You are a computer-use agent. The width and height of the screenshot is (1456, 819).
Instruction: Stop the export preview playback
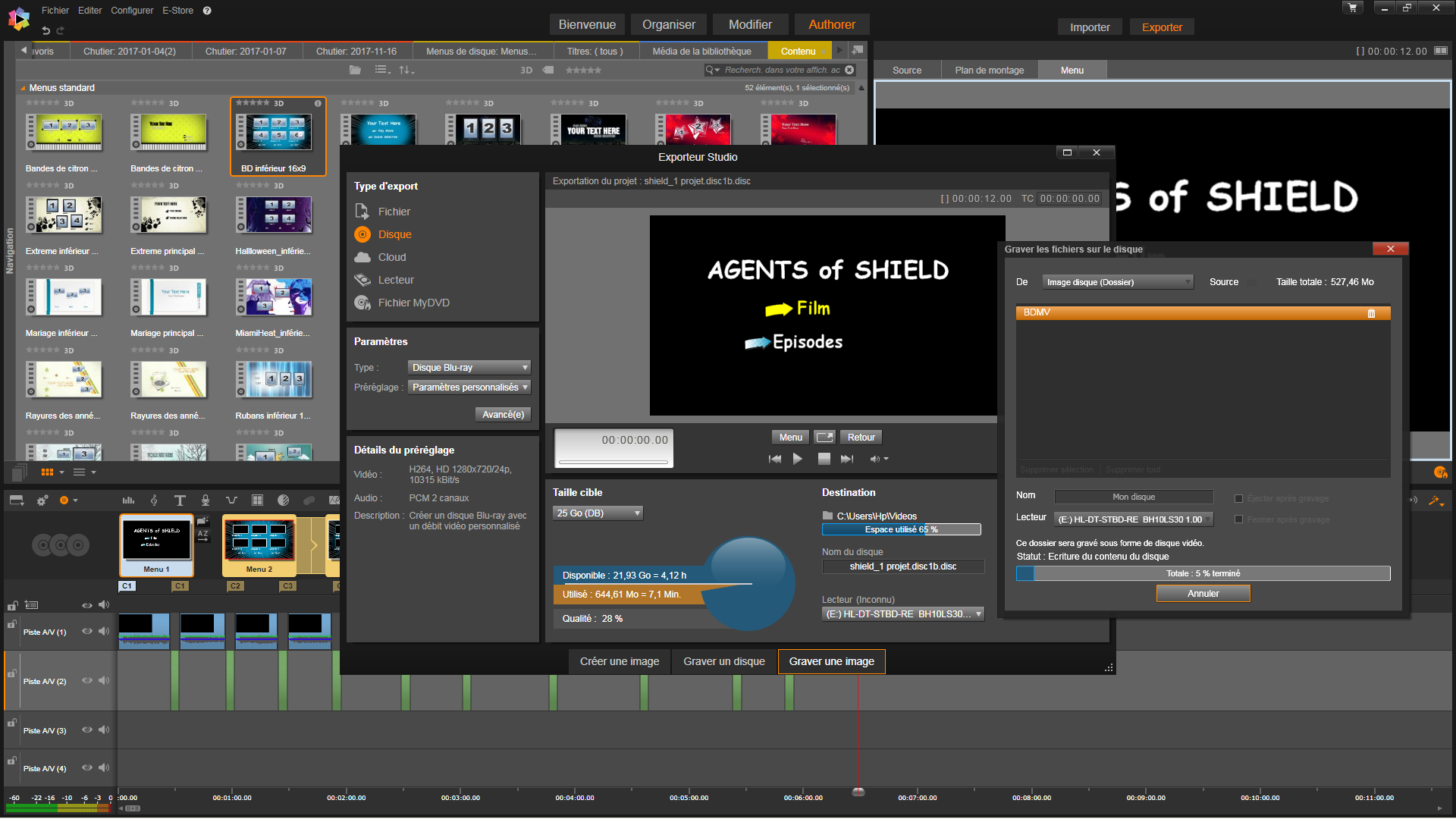pos(824,459)
